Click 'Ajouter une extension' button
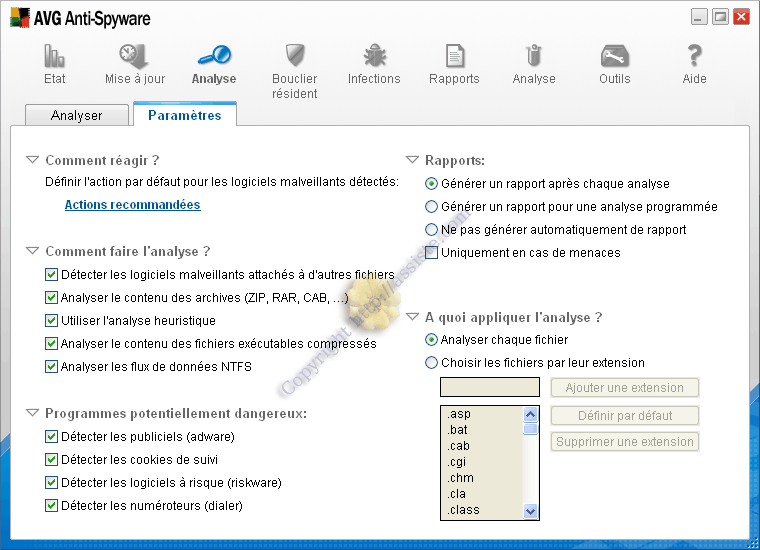Screen dimensions: 760x550 point(624,388)
